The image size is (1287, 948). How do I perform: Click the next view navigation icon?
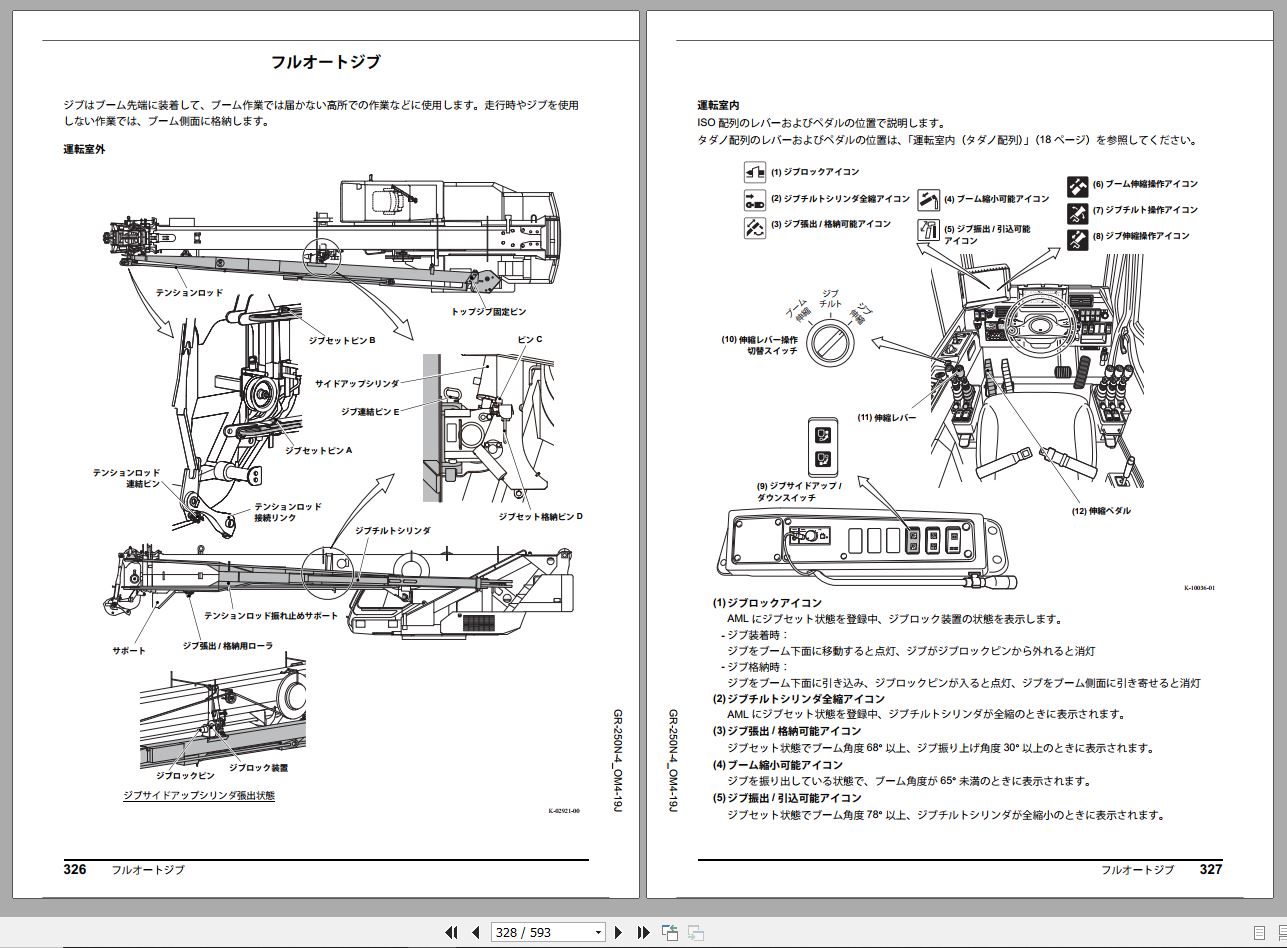click(695, 932)
